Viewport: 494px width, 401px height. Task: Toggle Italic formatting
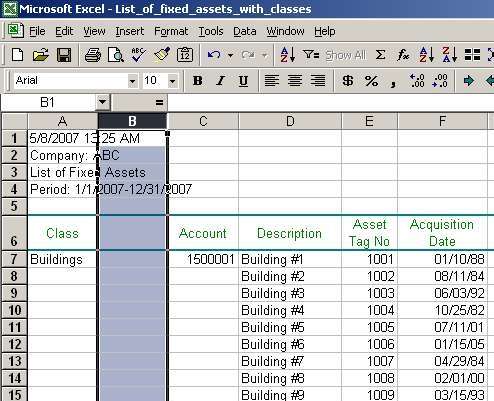tap(220, 80)
